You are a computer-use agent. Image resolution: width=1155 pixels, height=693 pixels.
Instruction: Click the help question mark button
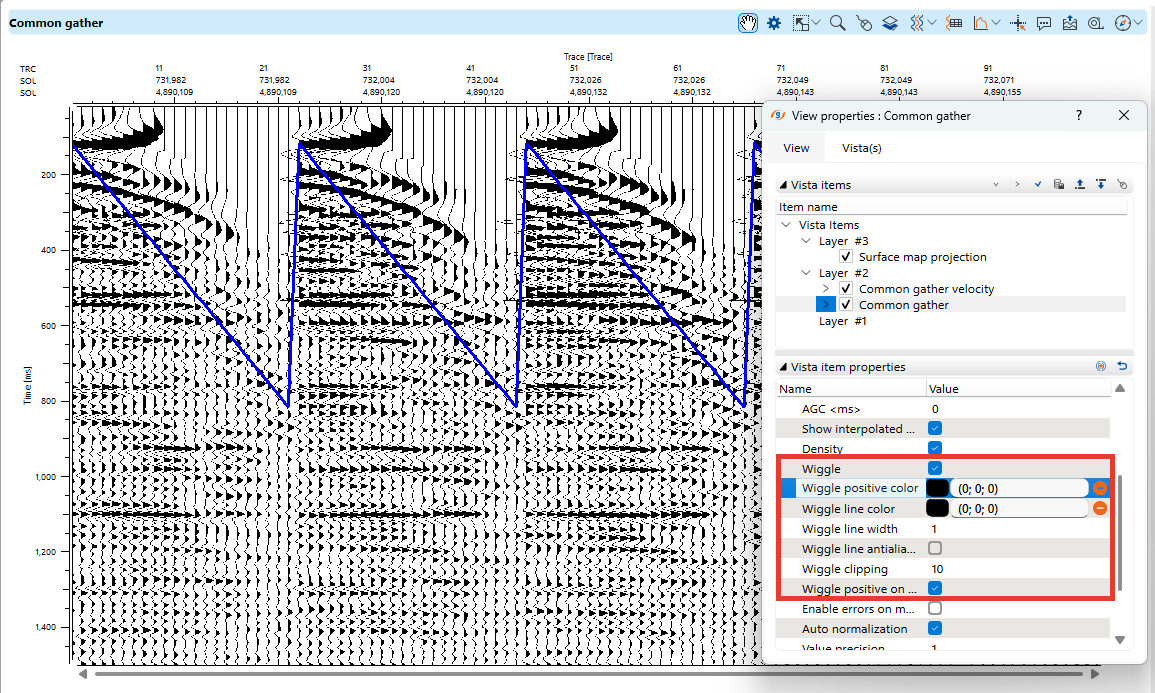pyautogui.click(x=1079, y=116)
